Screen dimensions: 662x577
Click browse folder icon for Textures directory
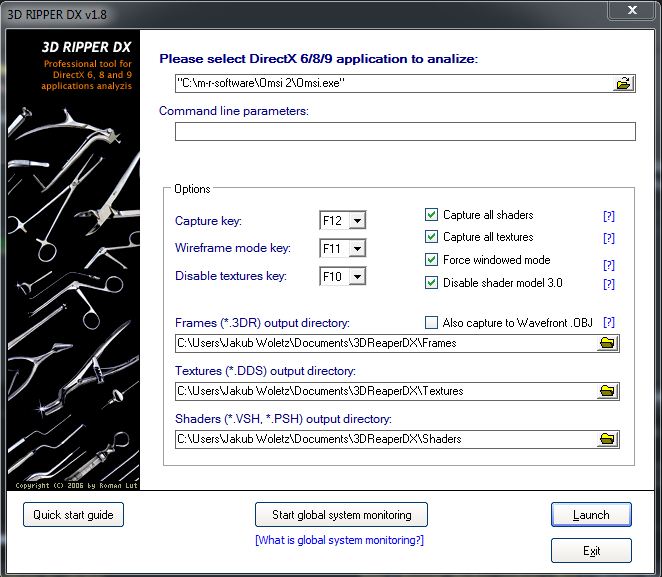pos(607,391)
